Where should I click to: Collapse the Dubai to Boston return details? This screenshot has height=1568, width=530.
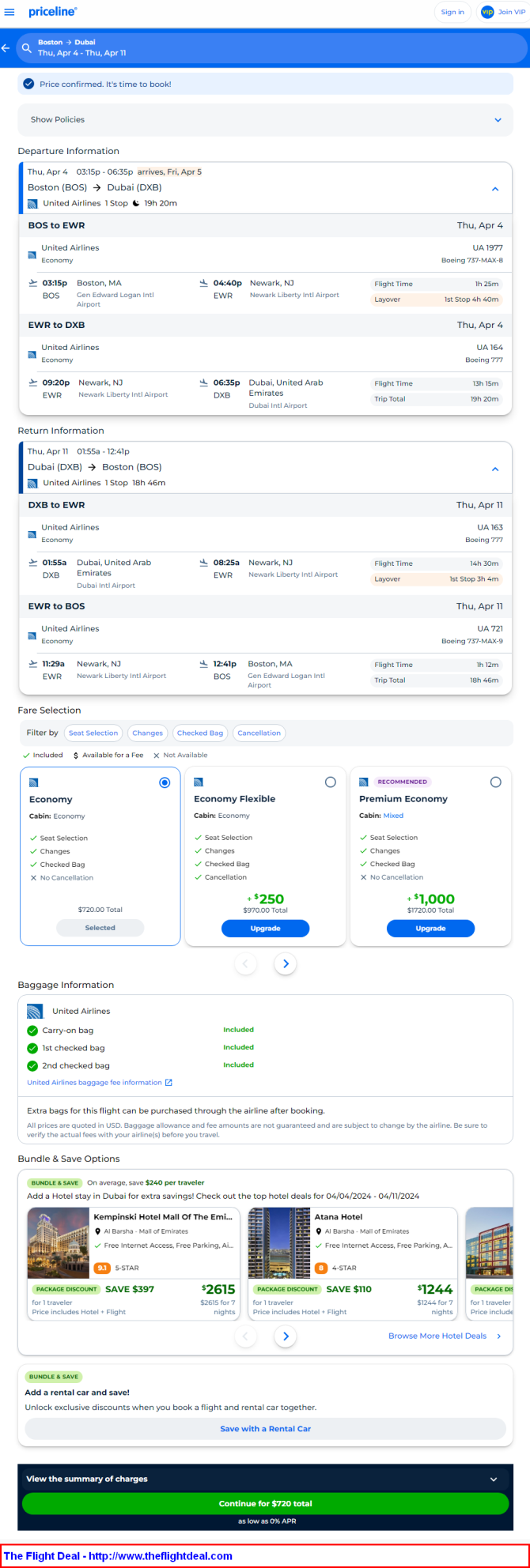click(x=495, y=469)
